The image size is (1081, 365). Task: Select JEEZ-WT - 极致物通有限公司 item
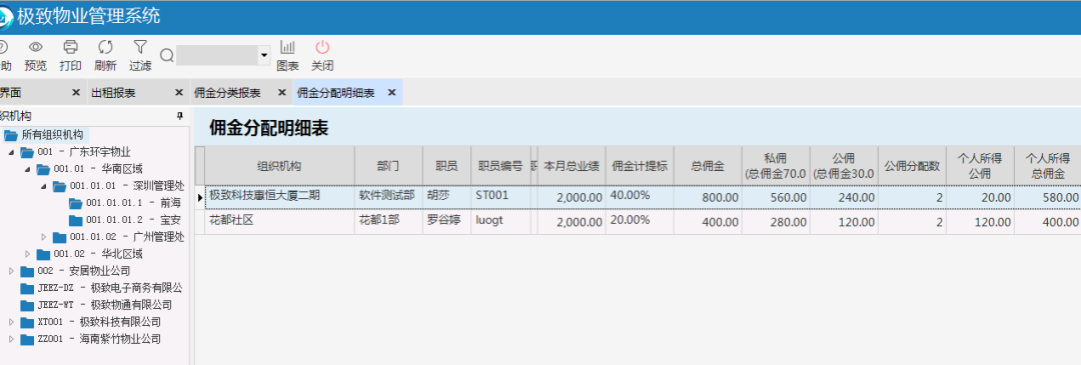tap(105, 305)
